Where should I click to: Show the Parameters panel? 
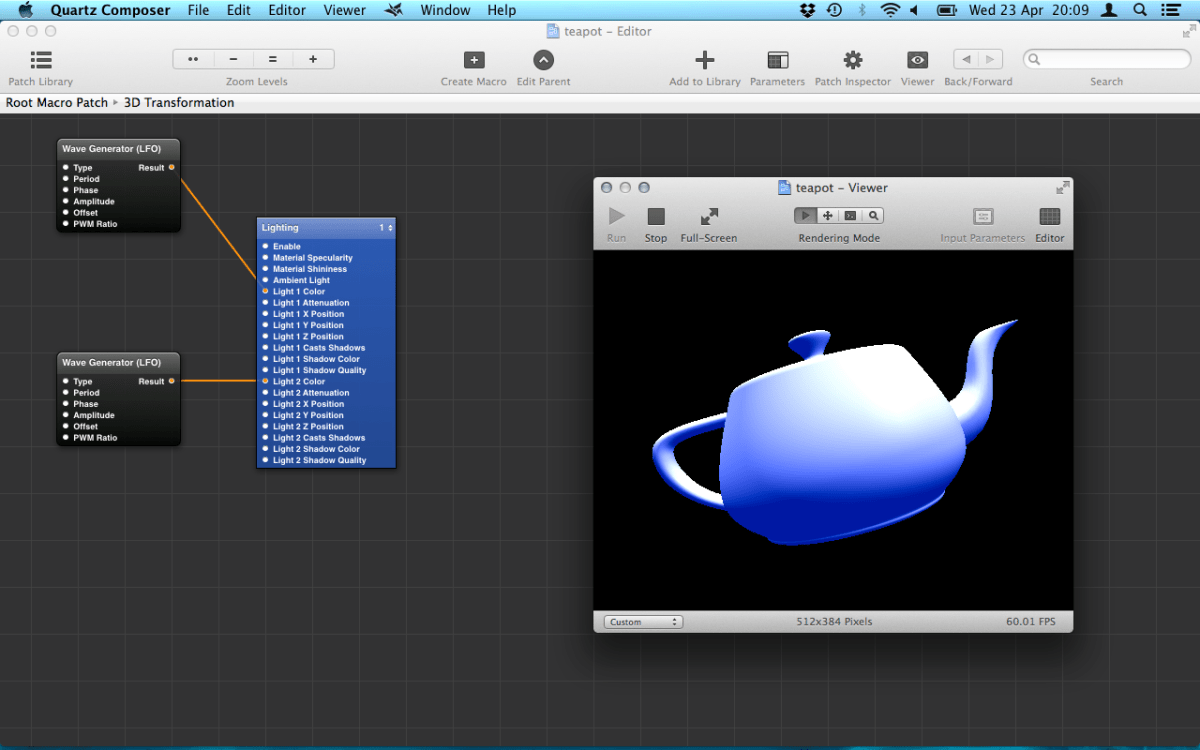tap(777, 60)
